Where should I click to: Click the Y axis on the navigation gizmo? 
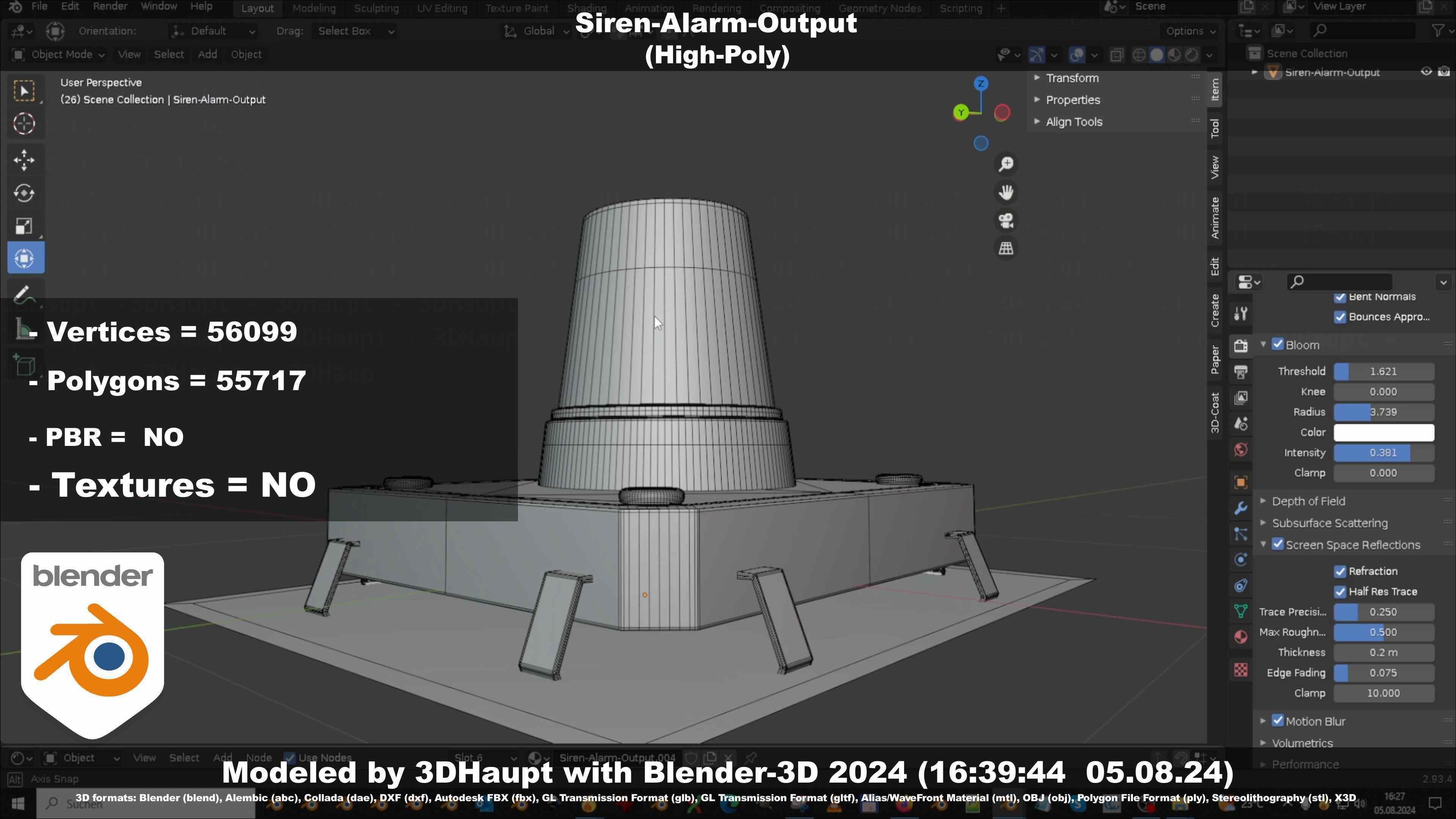click(961, 113)
